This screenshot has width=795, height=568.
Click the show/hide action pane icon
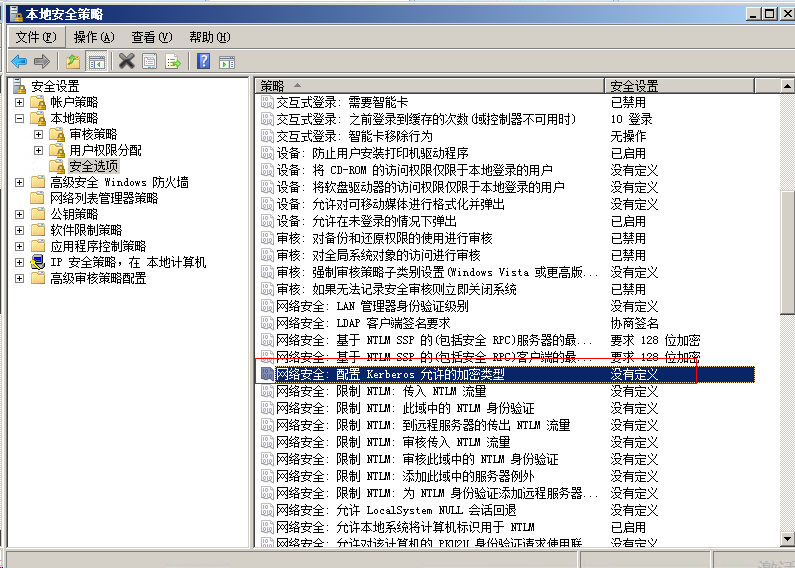(x=227, y=62)
